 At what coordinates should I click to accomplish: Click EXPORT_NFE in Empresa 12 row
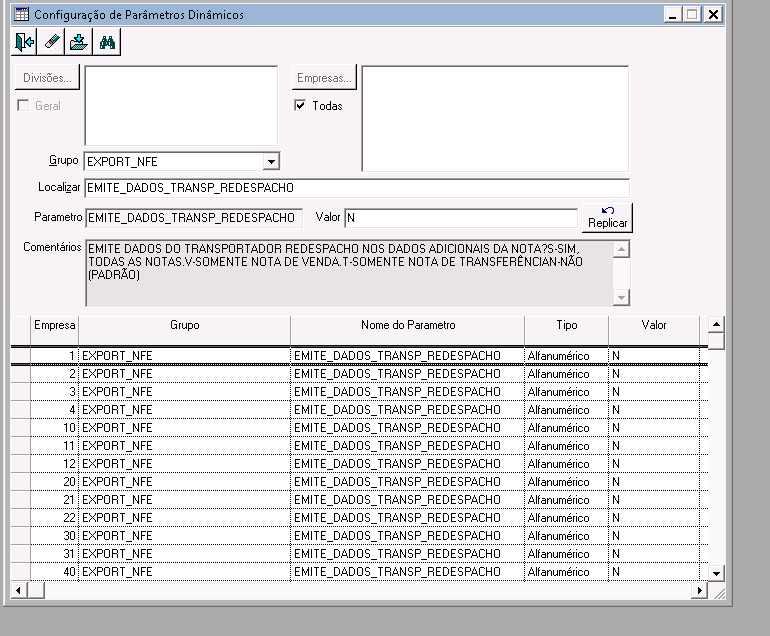click(x=117, y=464)
